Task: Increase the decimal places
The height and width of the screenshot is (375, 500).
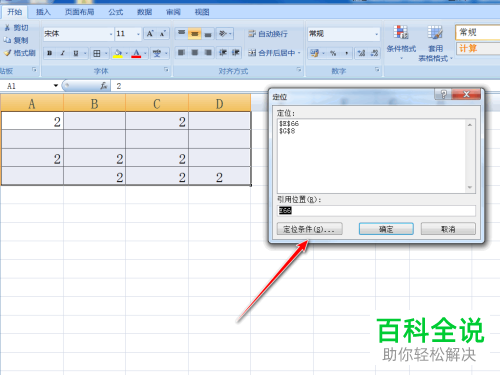Action: 362,53
